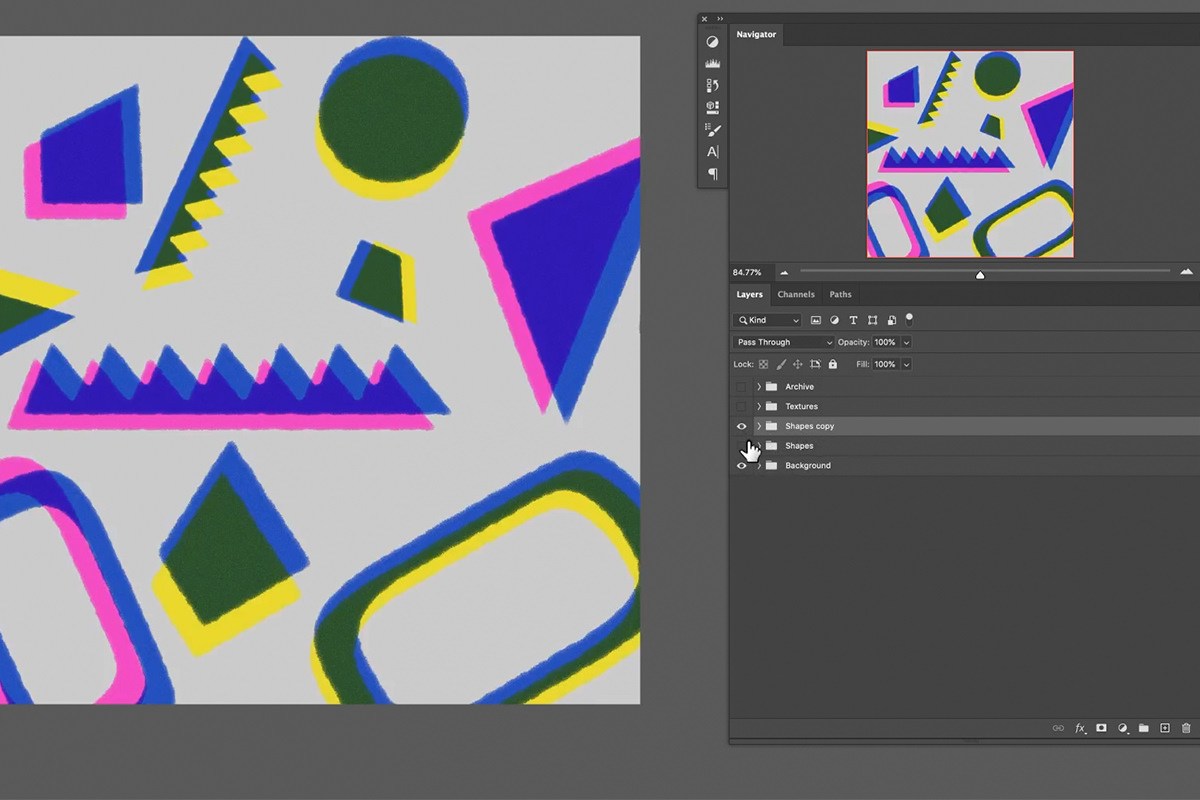Image resolution: width=1200 pixels, height=800 pixels.
Task: Hide the Background group
Action: 741,466
